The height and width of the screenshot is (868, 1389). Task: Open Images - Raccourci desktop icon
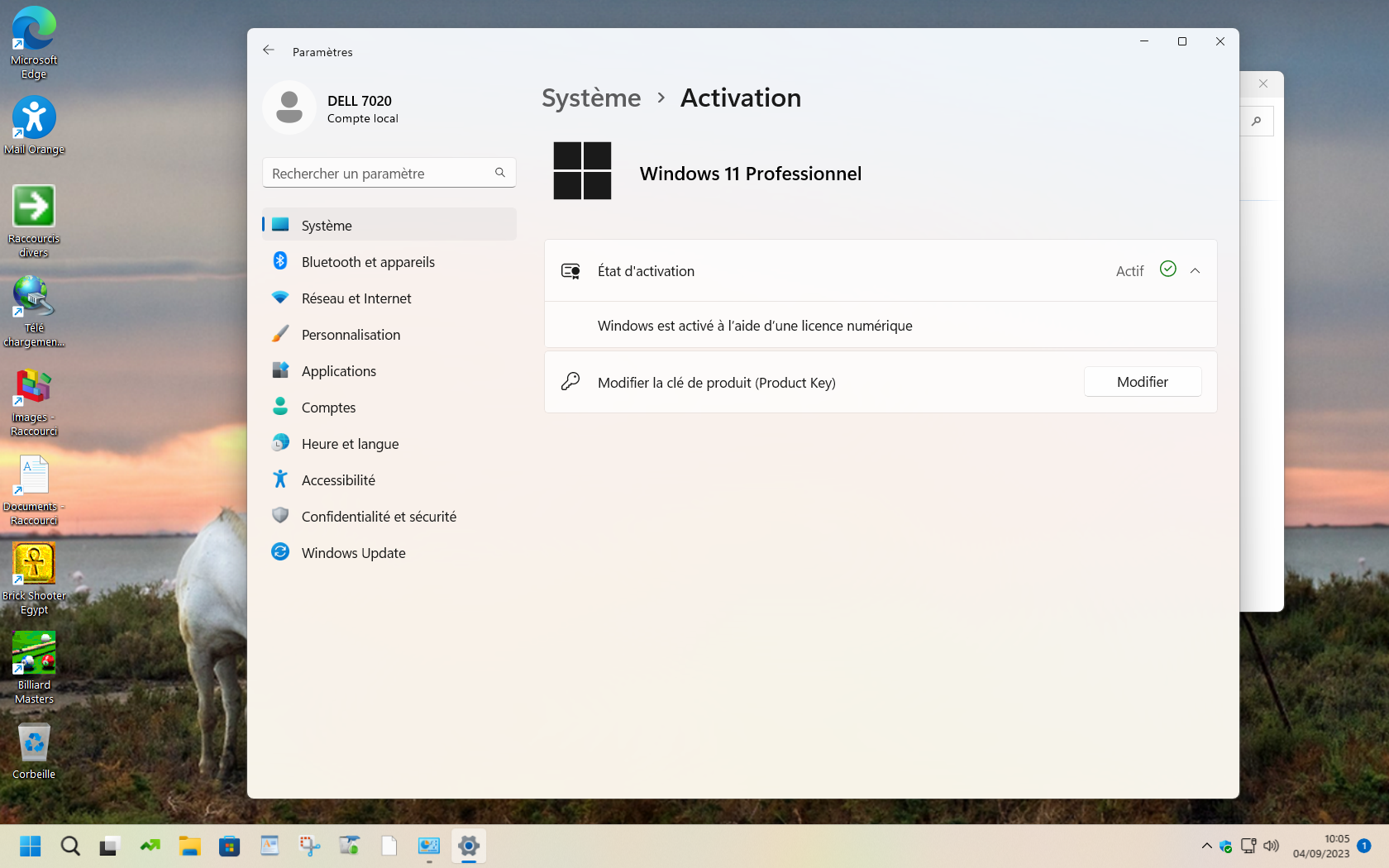[x=34, y=400]
